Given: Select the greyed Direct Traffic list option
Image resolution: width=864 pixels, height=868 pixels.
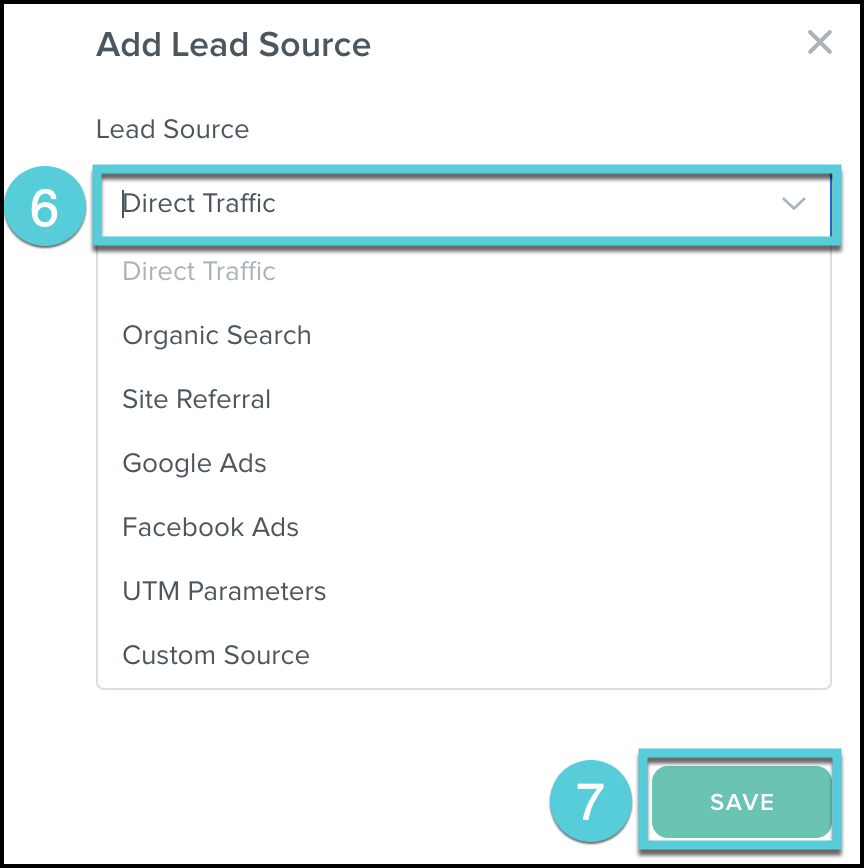Looking at the screenshot, I should pyautogui.click(x=199, y=272).
